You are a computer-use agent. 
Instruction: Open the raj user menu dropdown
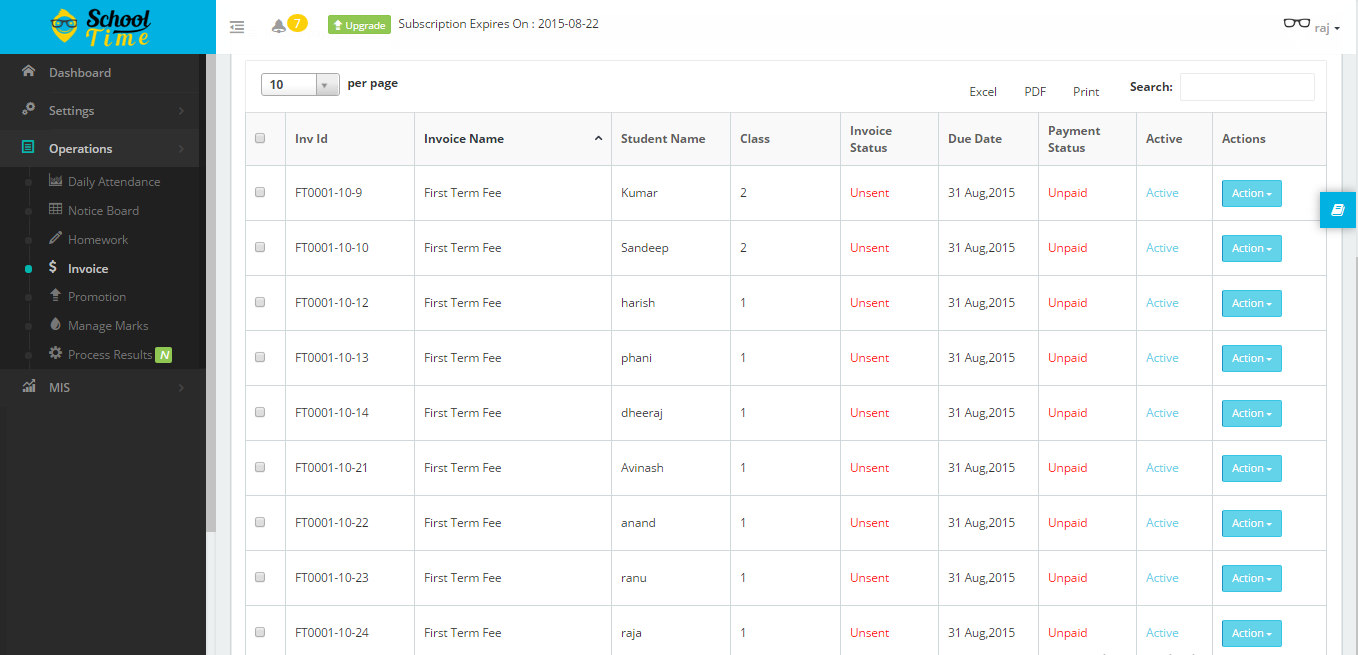(x=1327, y=28)
